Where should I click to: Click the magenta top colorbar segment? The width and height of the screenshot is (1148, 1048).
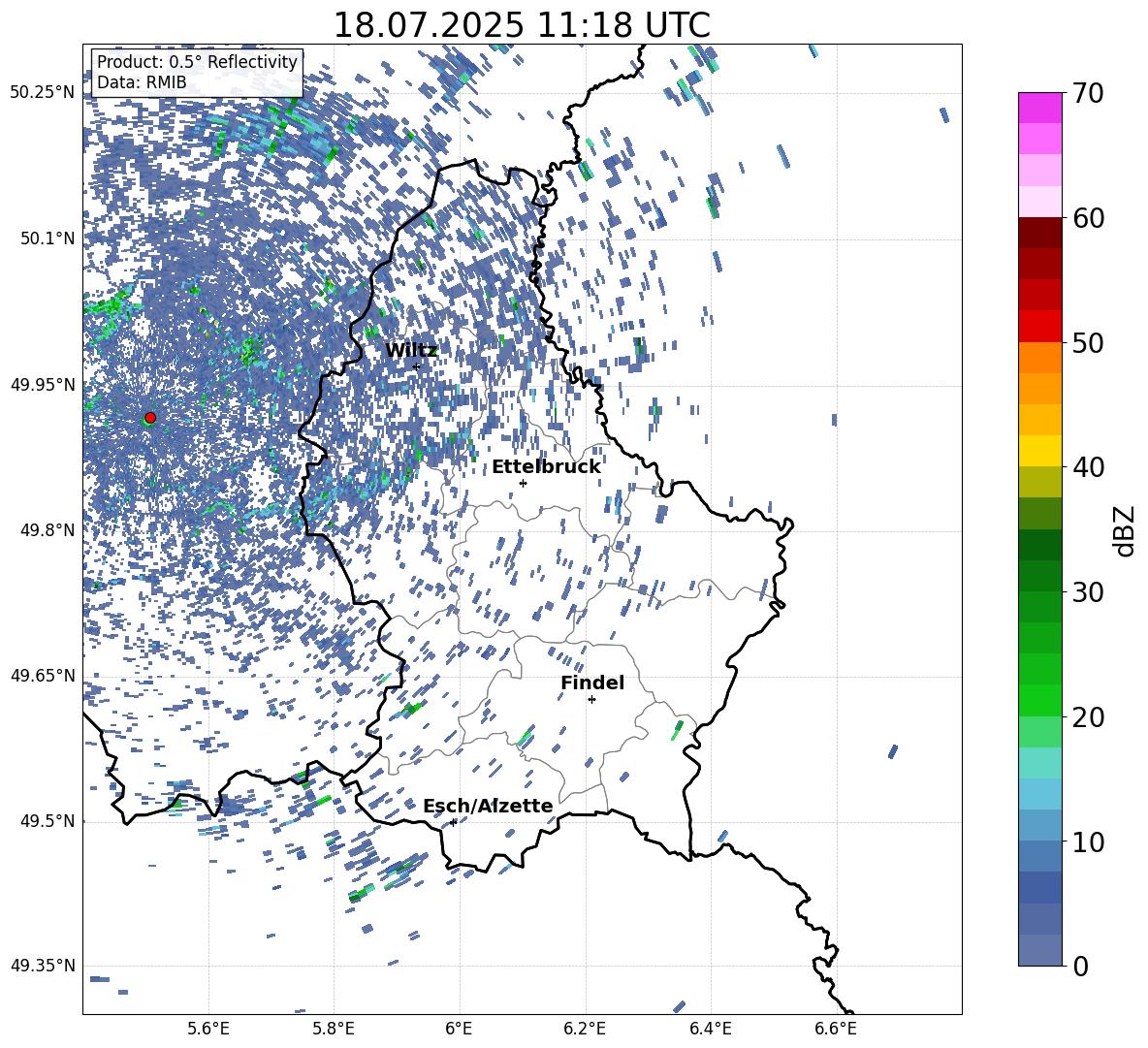tap(1039, 108)
